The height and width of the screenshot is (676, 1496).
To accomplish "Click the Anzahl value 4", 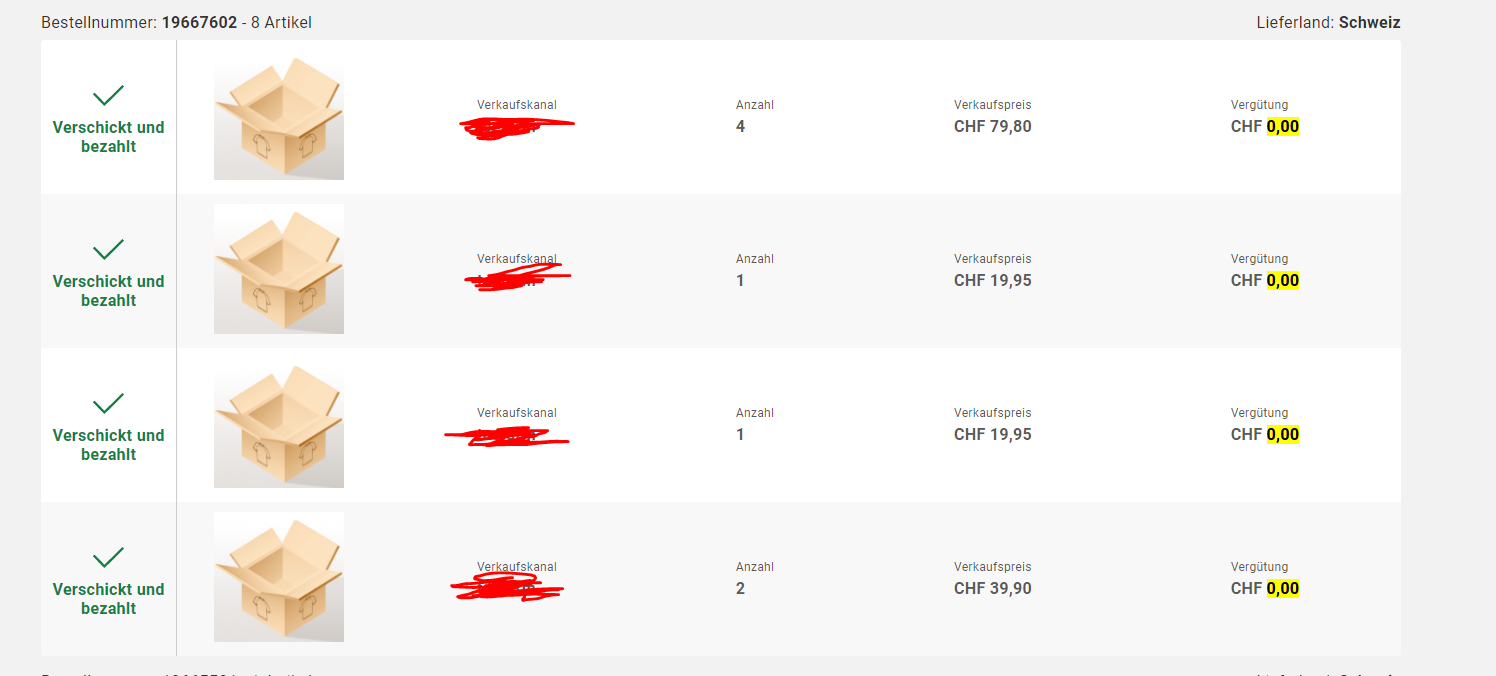I will 740,127.
